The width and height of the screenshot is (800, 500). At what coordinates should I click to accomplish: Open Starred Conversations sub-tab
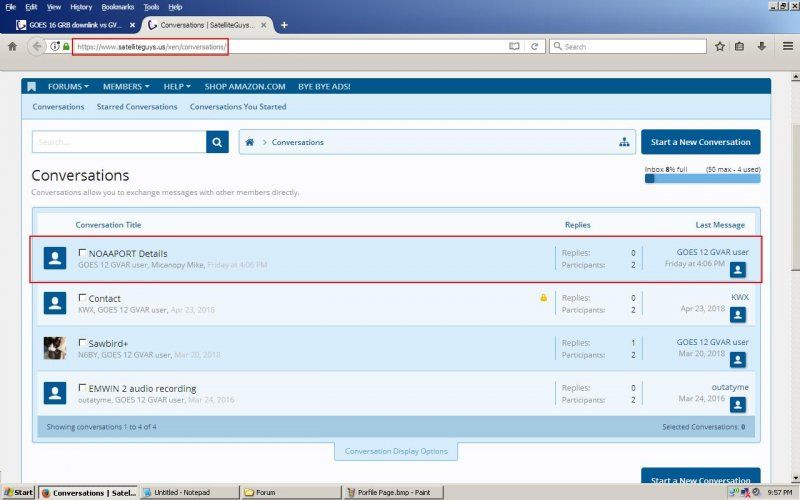pos(137,107)
